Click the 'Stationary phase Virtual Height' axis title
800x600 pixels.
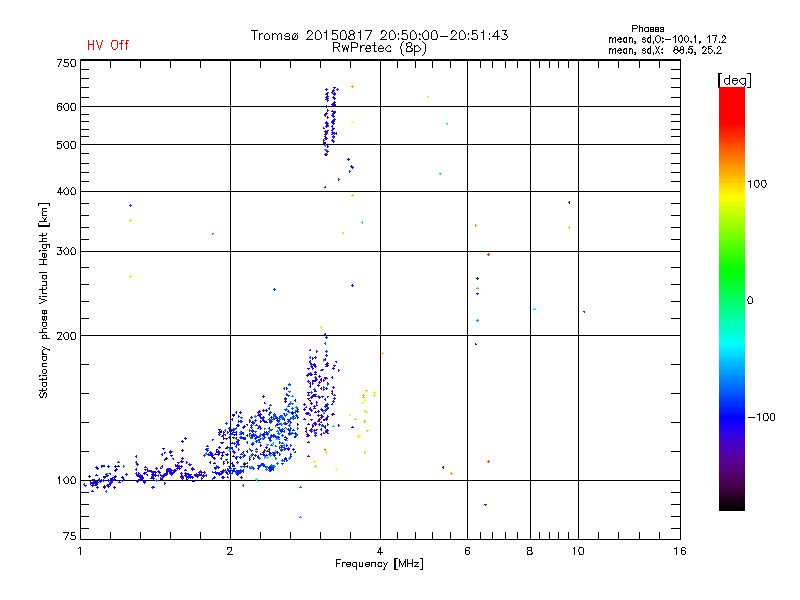[44, 300]
